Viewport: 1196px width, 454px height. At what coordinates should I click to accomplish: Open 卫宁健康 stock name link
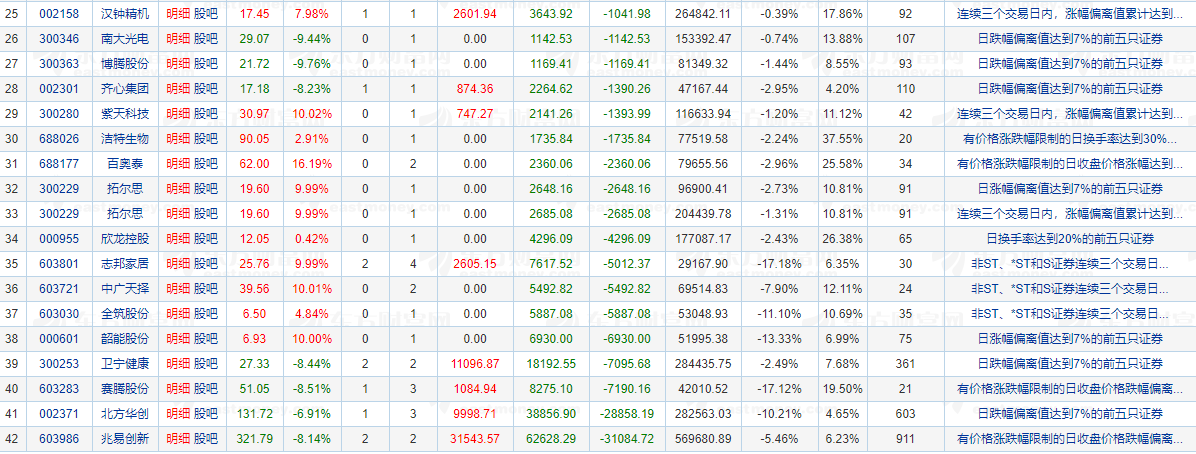(125, 364)
